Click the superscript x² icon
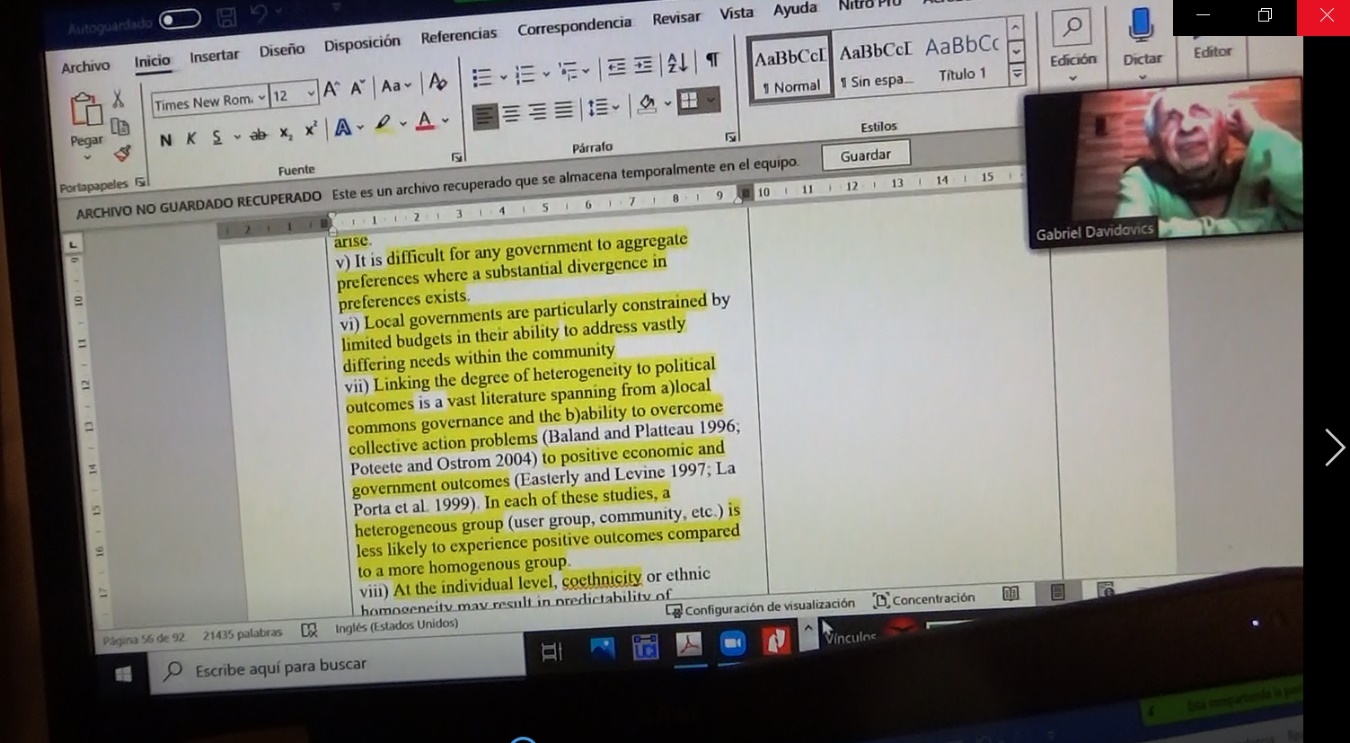 (x=311, y=130)
